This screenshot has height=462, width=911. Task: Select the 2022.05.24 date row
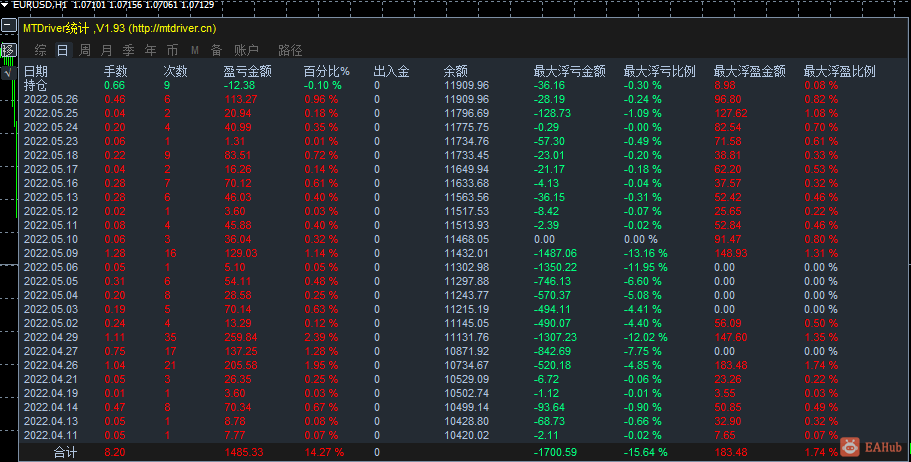[51, 127]
